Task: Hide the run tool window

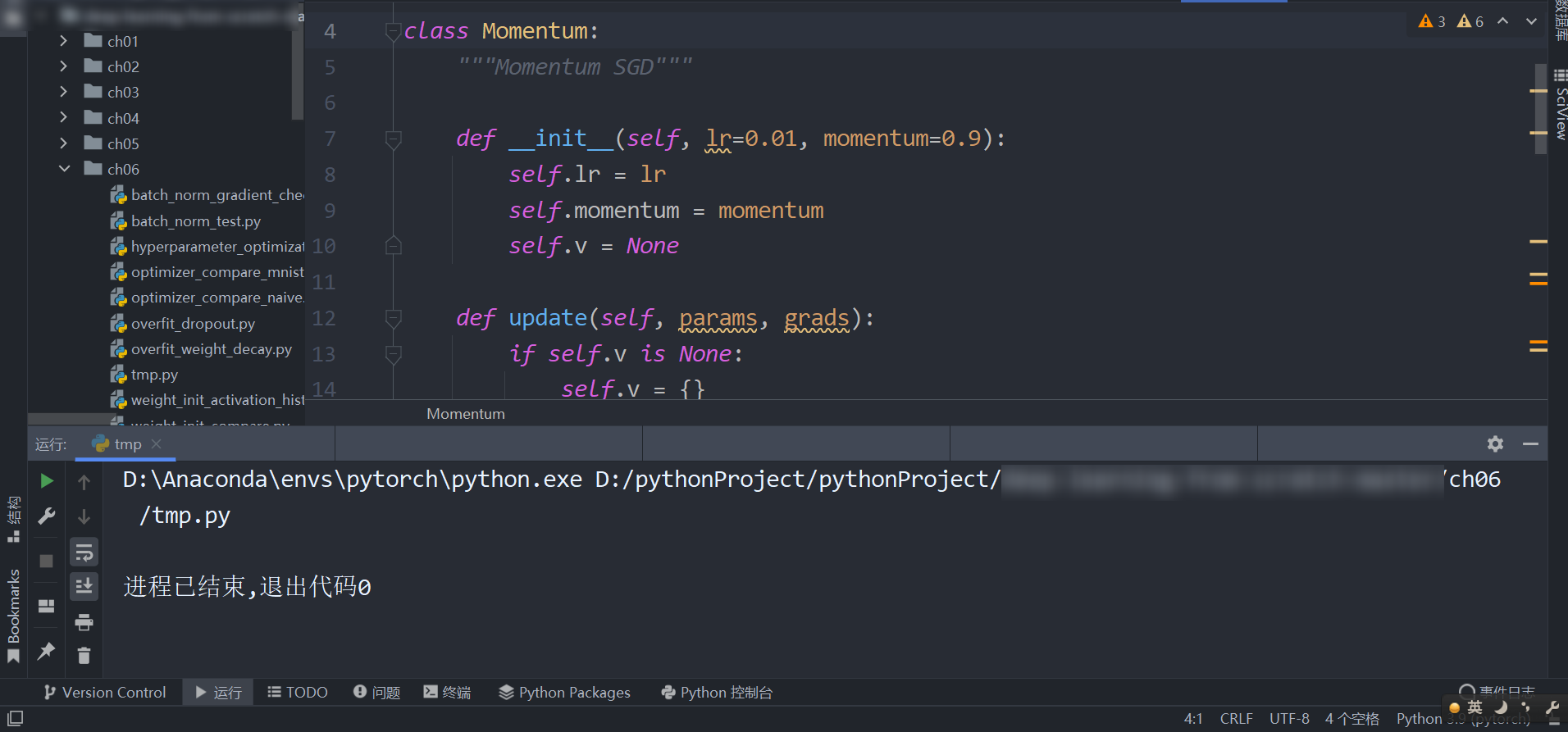Action: pos(1530,443)
